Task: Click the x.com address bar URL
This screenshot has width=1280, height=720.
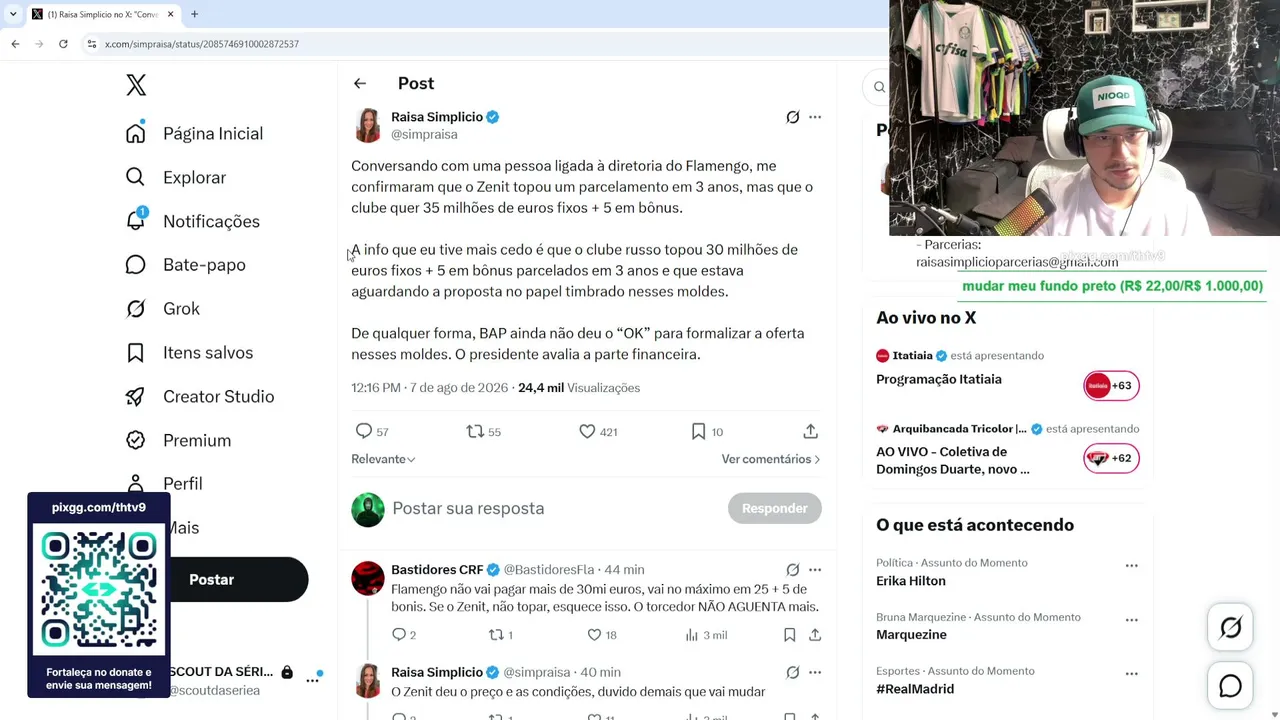Action: [202, 44]
